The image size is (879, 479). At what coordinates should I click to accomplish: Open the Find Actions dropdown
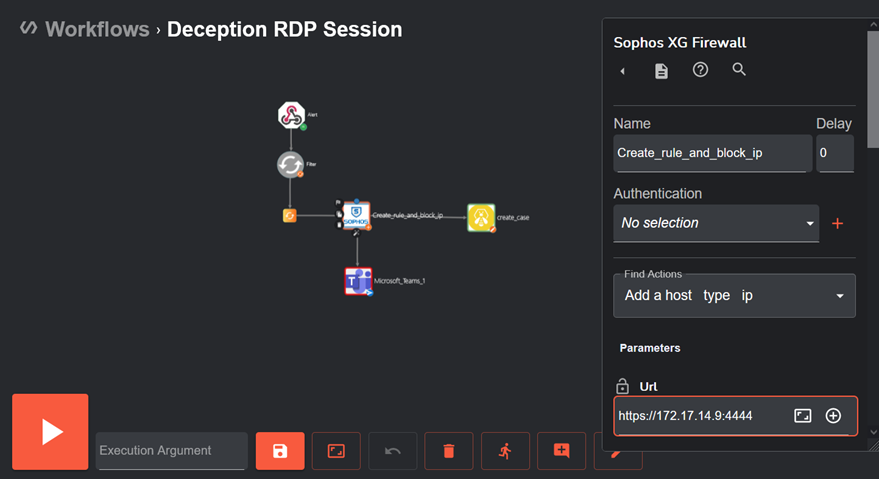click(x=734, y=296)
